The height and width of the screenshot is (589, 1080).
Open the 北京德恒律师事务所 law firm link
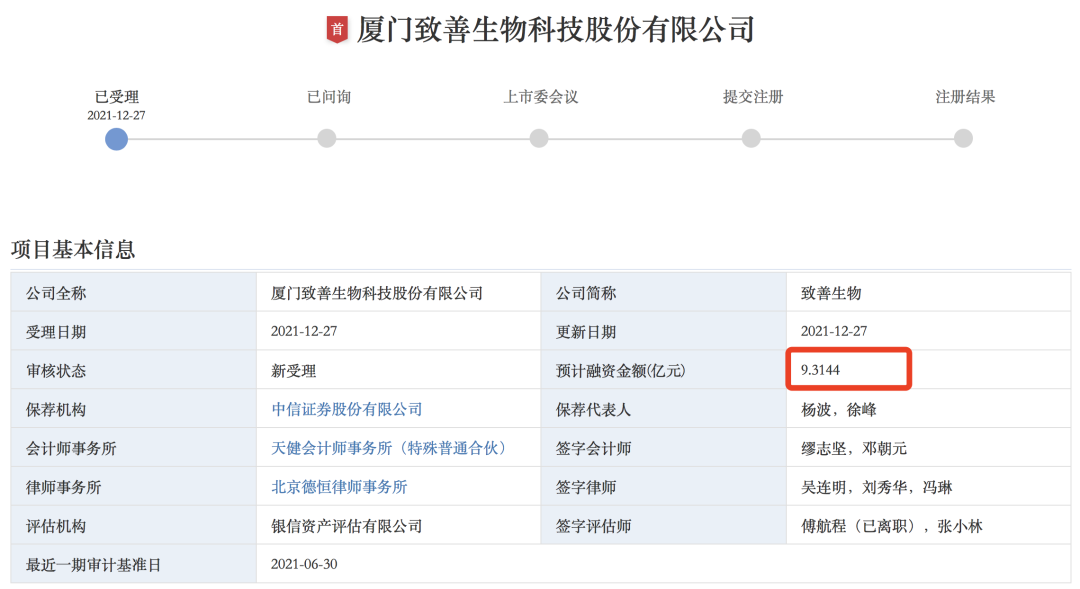coord(339,487)
